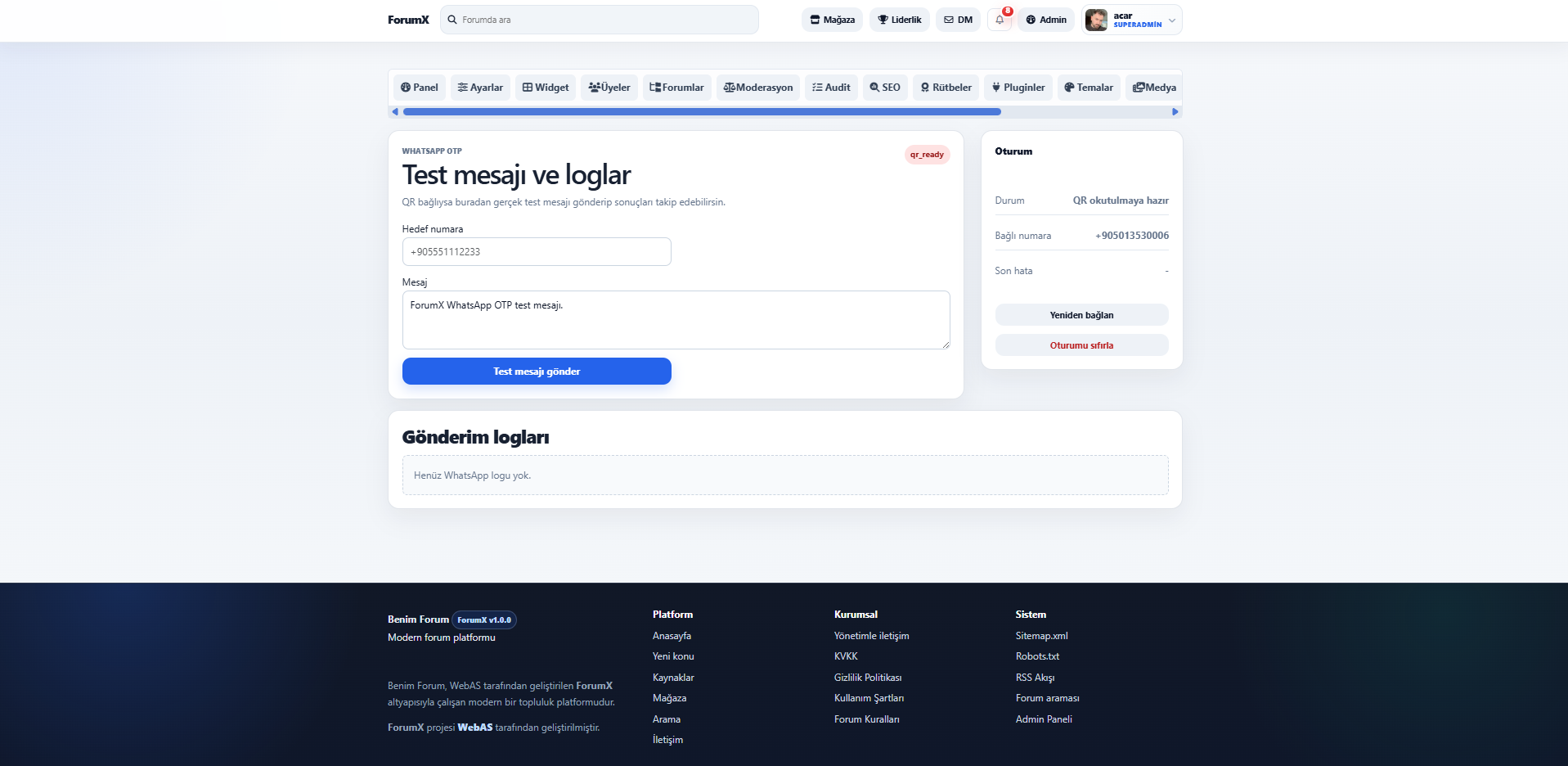Expand the acar user menu chevron
Image resolution: width=1568 pixels, height=766 pixels.
(1172, 20)
